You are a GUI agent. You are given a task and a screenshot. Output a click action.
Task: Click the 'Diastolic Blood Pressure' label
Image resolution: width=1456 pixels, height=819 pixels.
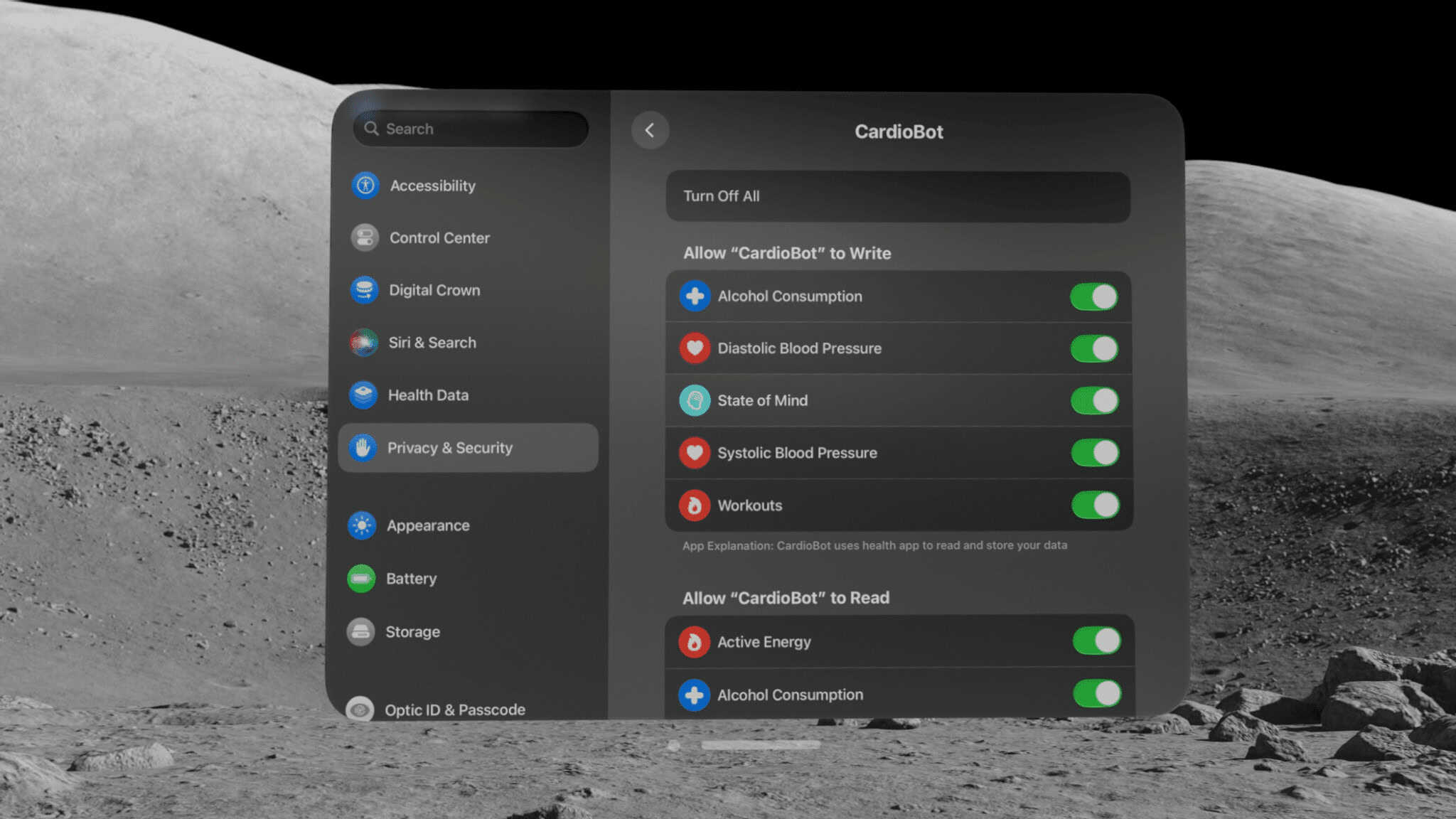[x=799, y=348]
